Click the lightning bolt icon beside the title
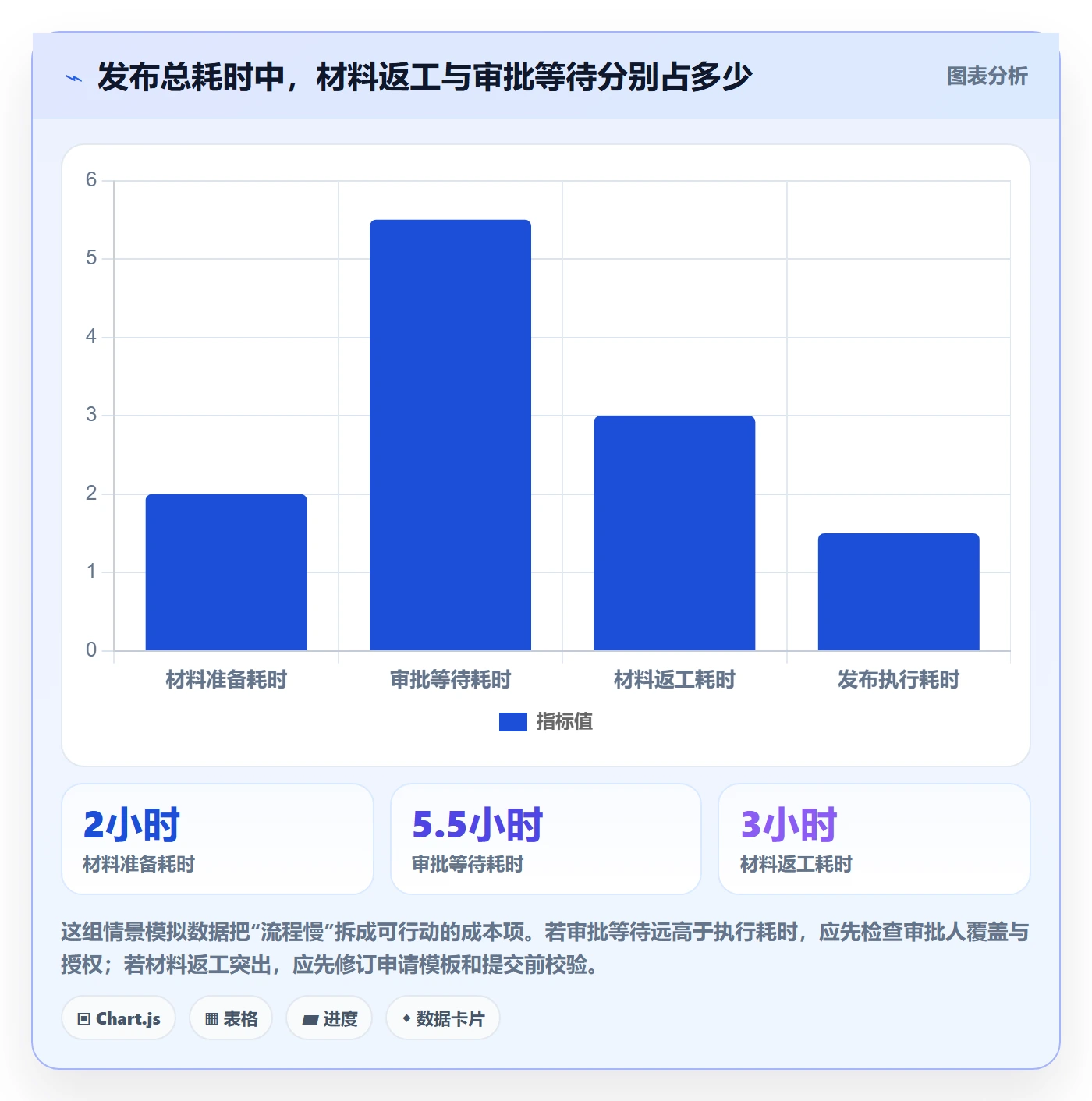The image size is (1092, 1101). point(74,78)
